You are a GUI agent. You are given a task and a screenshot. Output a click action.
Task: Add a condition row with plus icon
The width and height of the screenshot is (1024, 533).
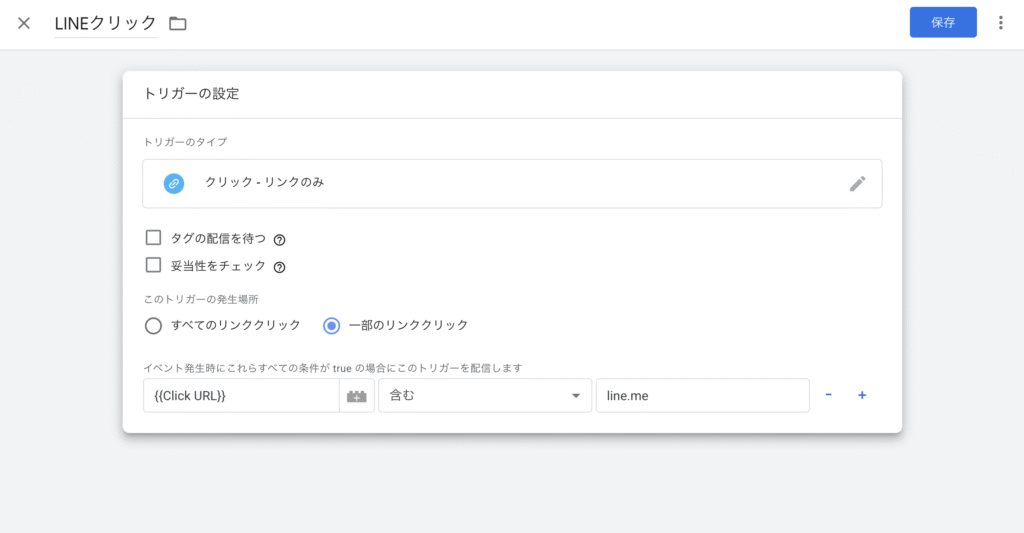pos(862,395)
